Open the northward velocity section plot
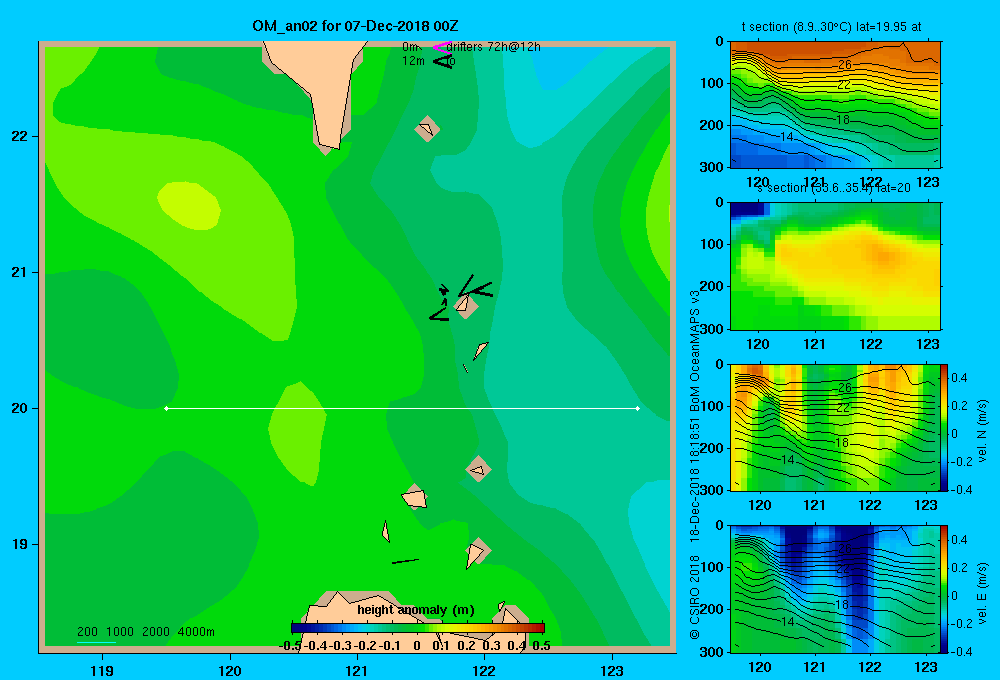 coord(835,427)
